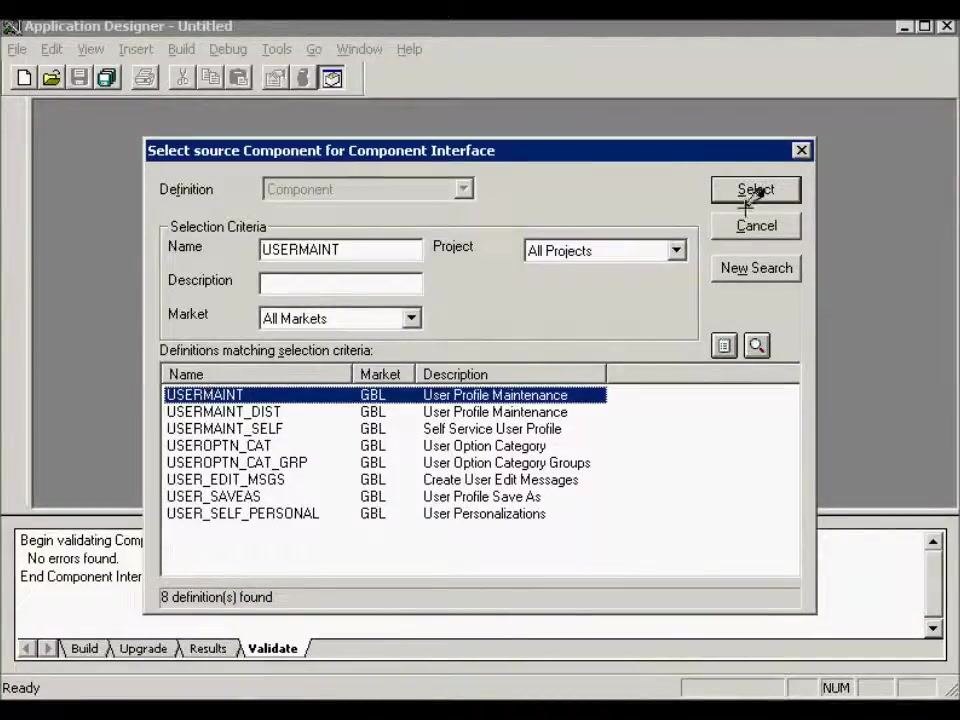Toggle the output window box icon

[332, 78]
